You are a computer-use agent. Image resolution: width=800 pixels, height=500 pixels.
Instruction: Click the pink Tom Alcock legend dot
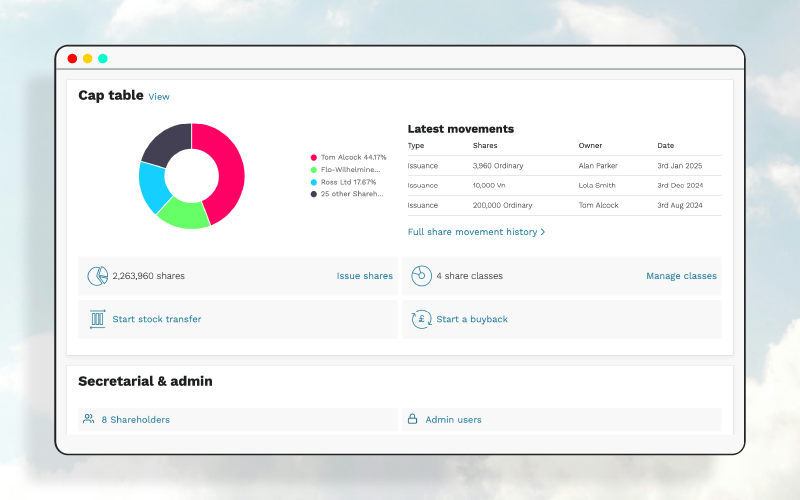[314, 158]
